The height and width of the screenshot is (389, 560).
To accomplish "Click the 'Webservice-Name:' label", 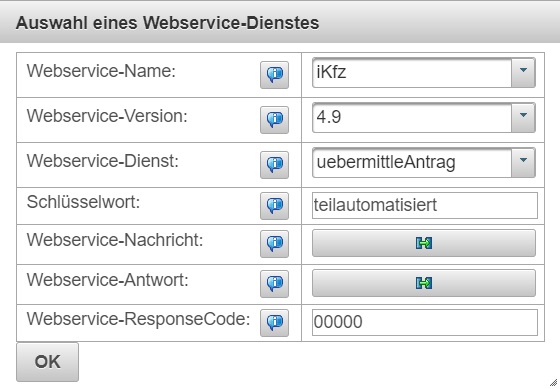I will click(x=101, y=71).
